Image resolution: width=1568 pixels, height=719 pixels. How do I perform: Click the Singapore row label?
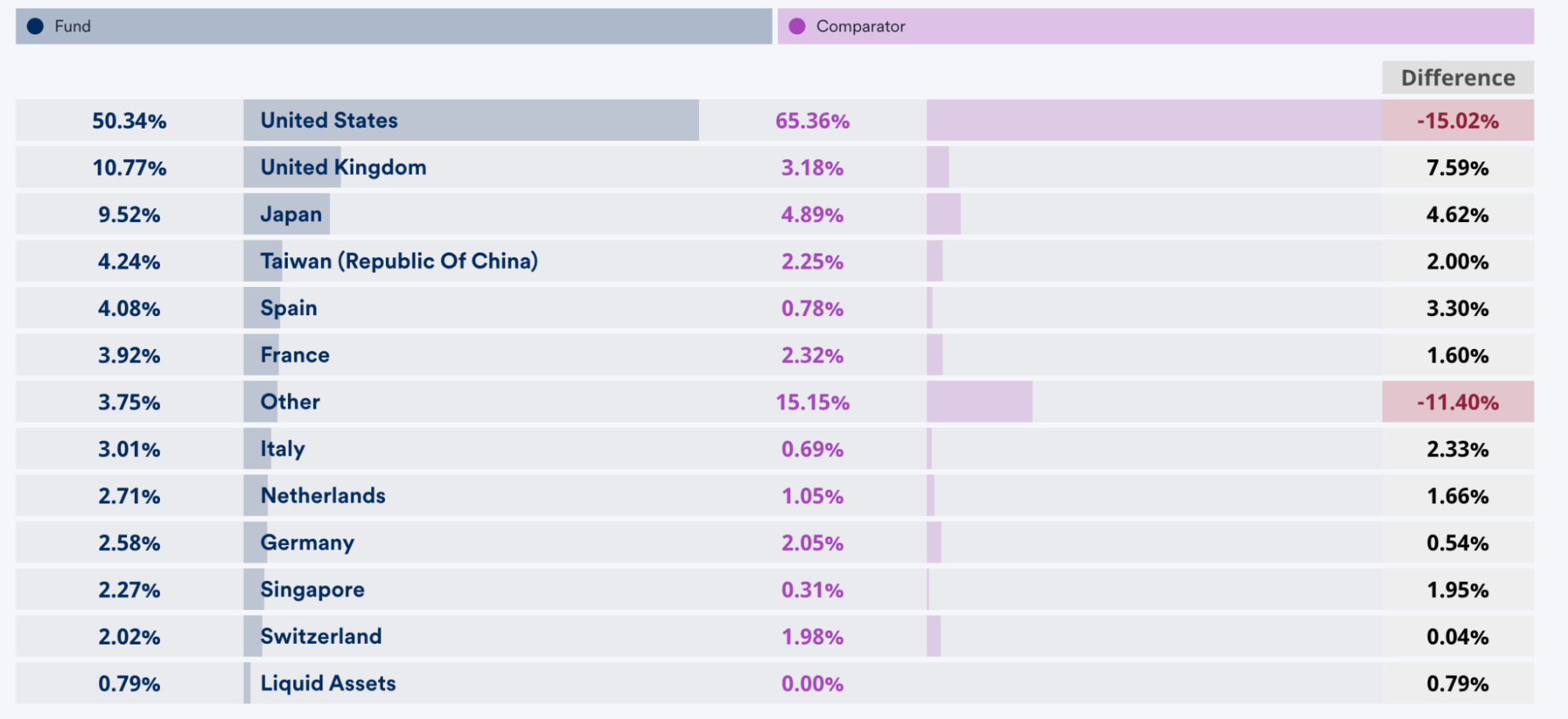[312, 590]
